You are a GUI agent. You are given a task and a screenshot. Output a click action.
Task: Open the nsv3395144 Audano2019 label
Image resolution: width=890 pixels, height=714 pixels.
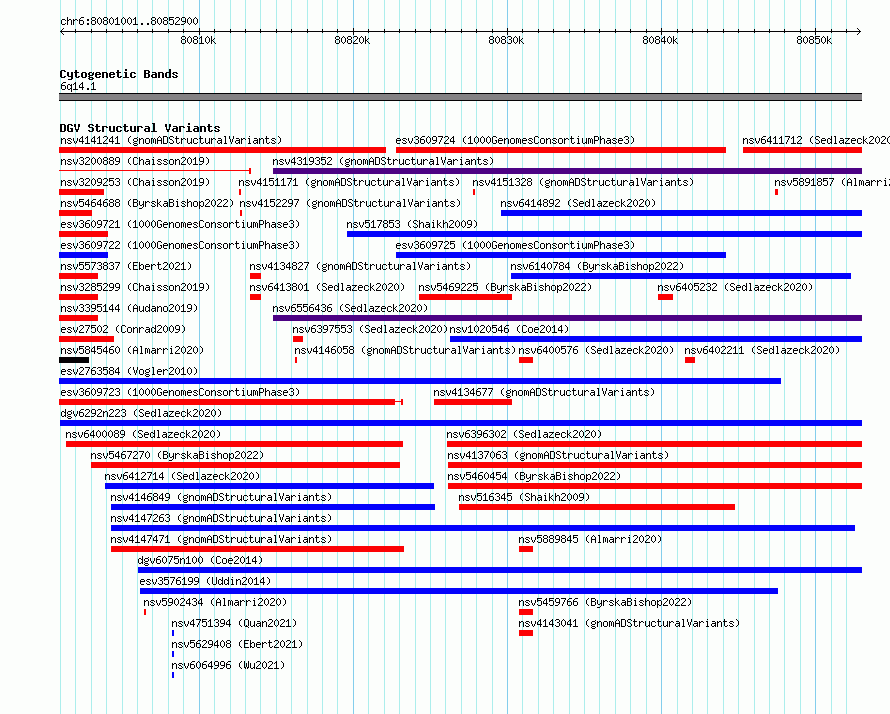129,308
